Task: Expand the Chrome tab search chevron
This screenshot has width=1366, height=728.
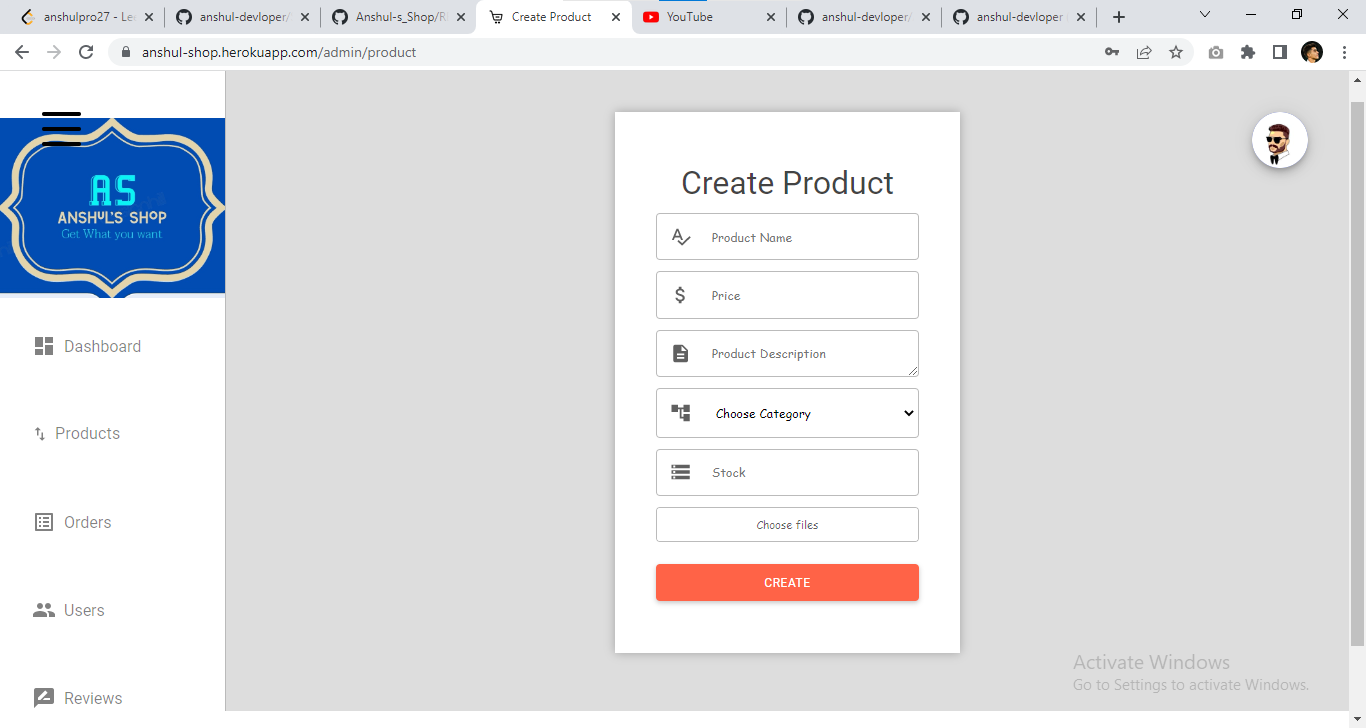Action: (x=1204, y=15)
